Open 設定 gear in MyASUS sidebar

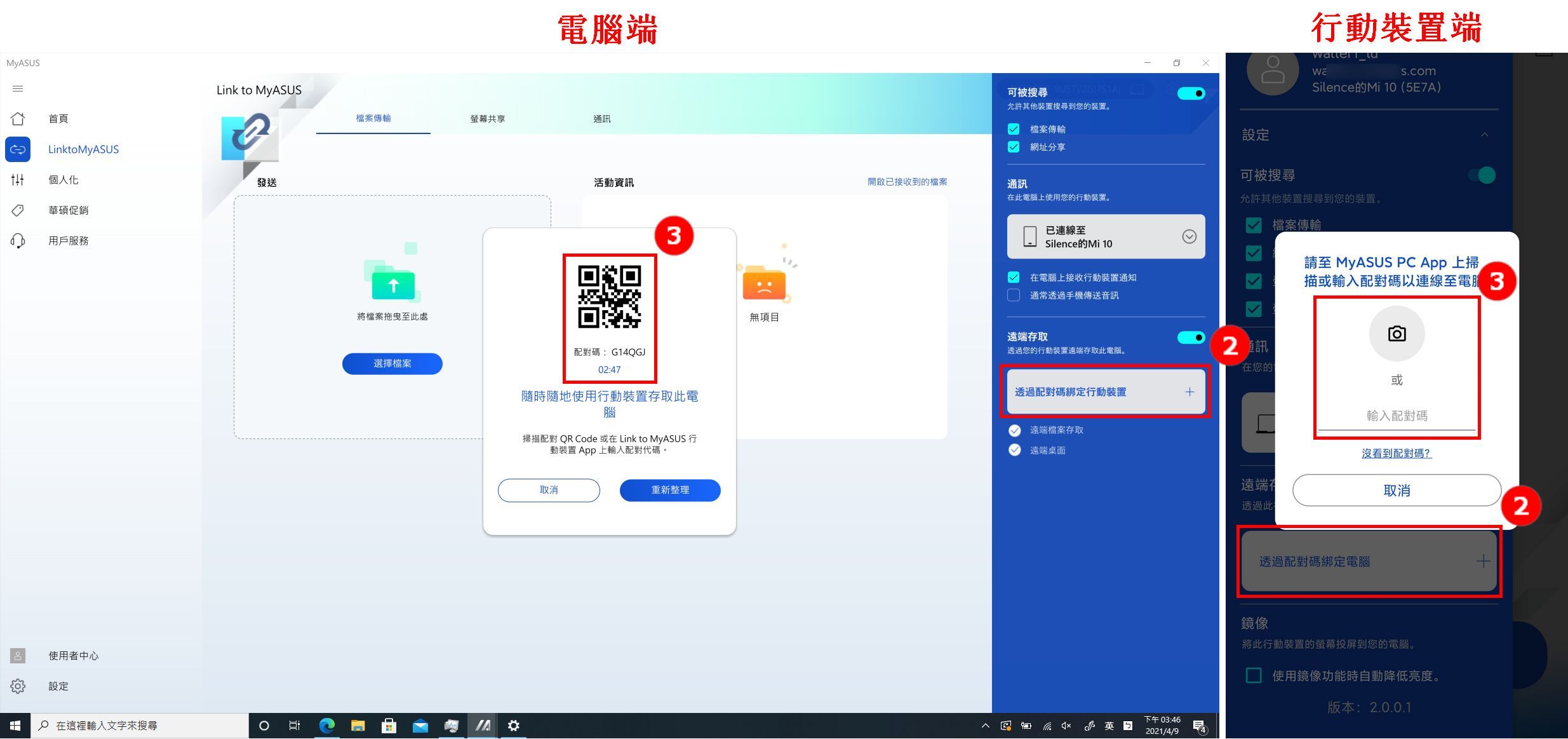pyautogui.click(x=18, y=686)
